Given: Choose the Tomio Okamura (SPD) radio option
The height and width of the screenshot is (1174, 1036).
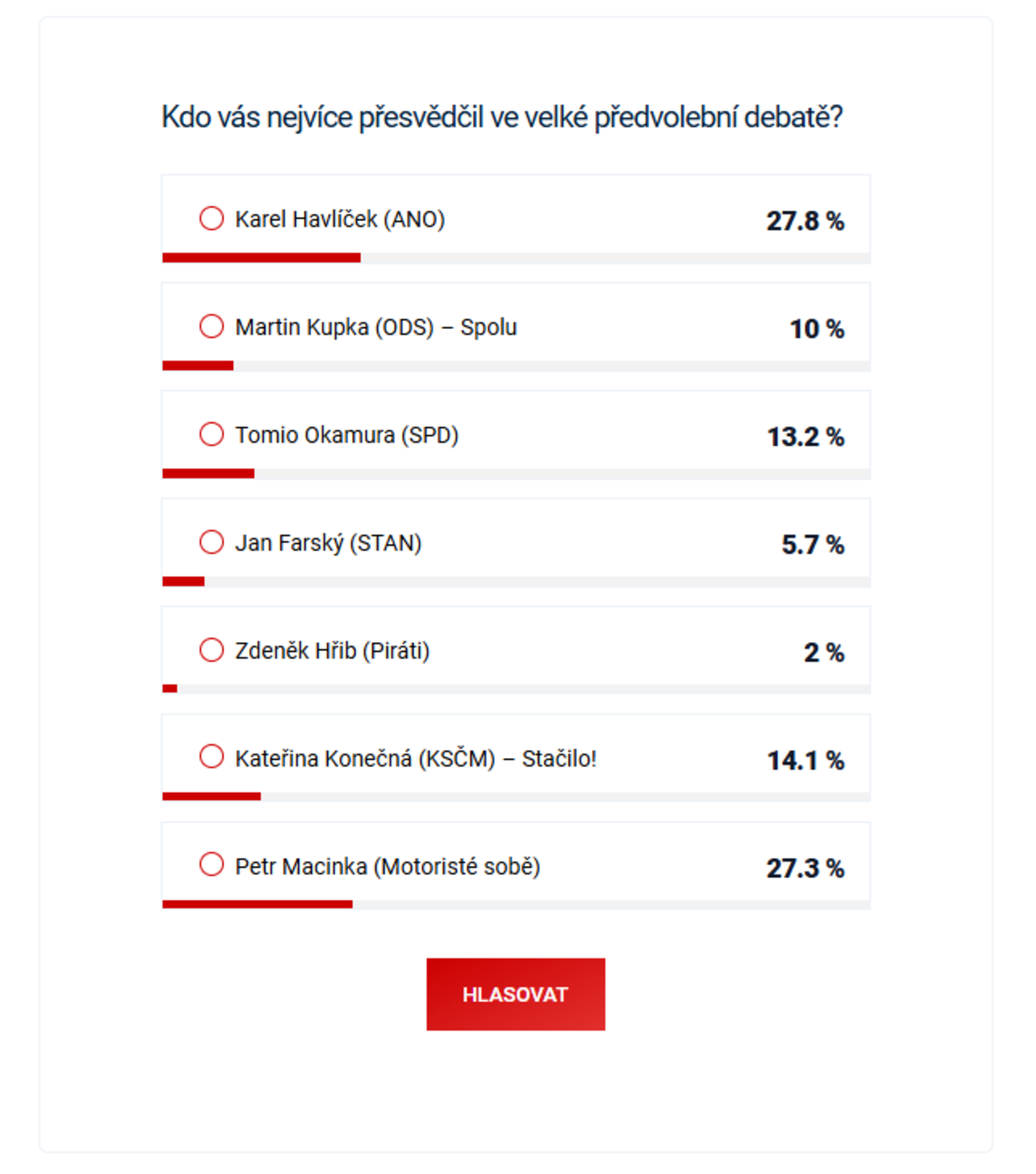Looking at the screenshot, I should (x=212, y=434).
